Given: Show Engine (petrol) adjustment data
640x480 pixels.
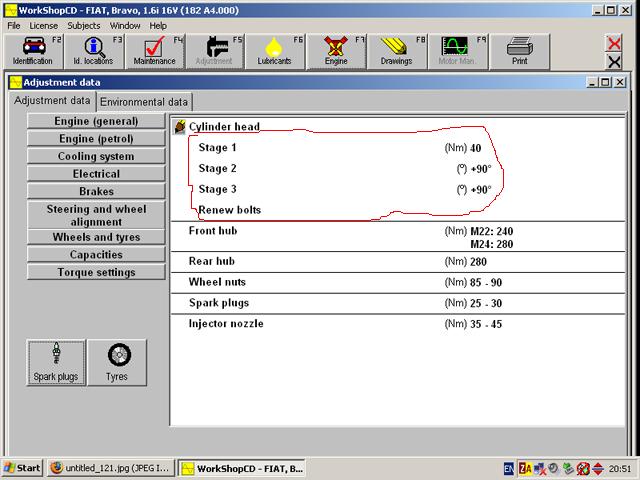Looking at the screenshot, I should [96, 139].
